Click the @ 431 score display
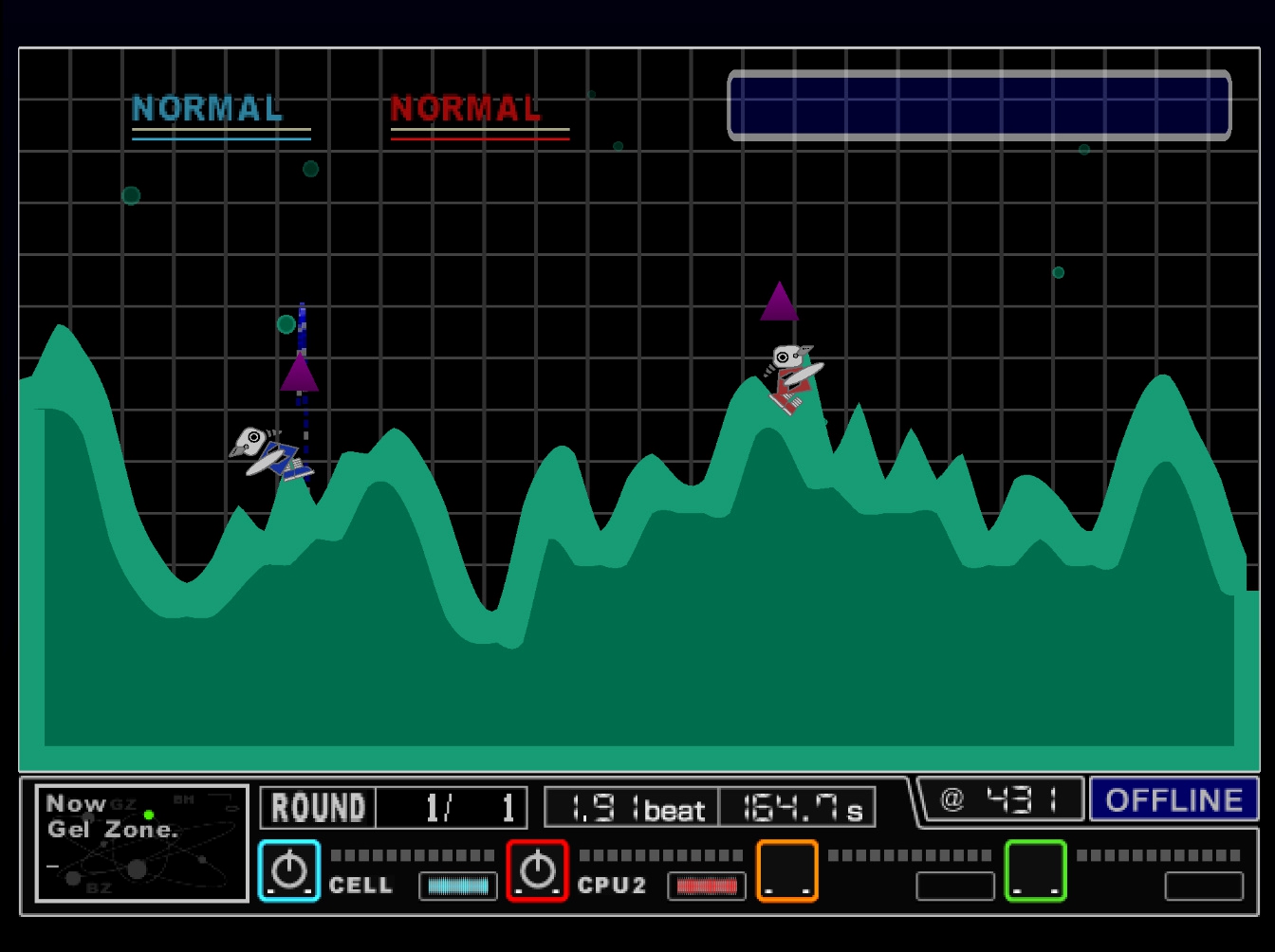Viewport: 1275px width, 952px height. click(1000, 799)
